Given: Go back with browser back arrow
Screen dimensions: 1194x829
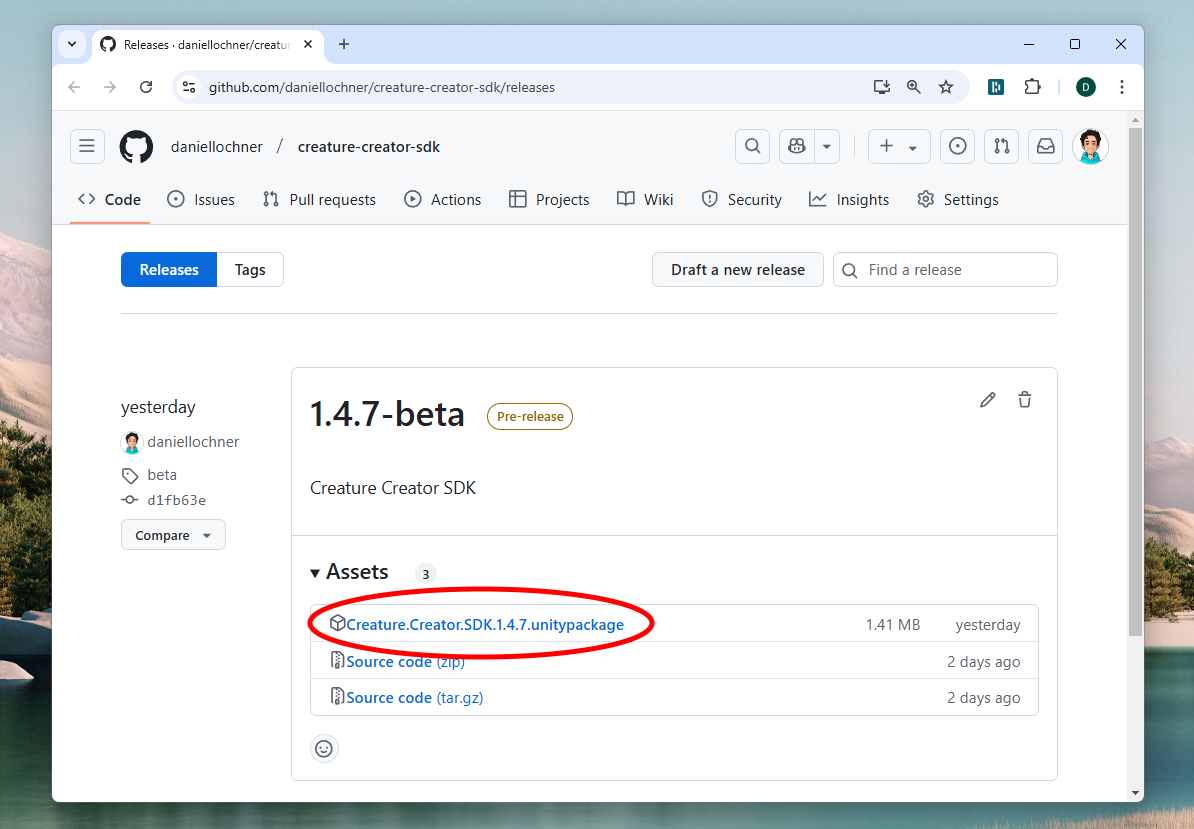Looking at the screenshot, I should [x=75, y=87].
